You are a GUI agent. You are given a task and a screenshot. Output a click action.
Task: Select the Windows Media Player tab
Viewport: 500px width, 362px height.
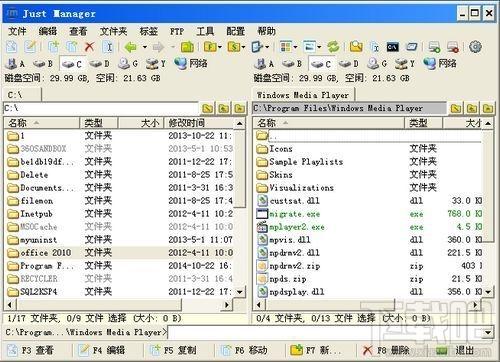[x=303, y=95]
